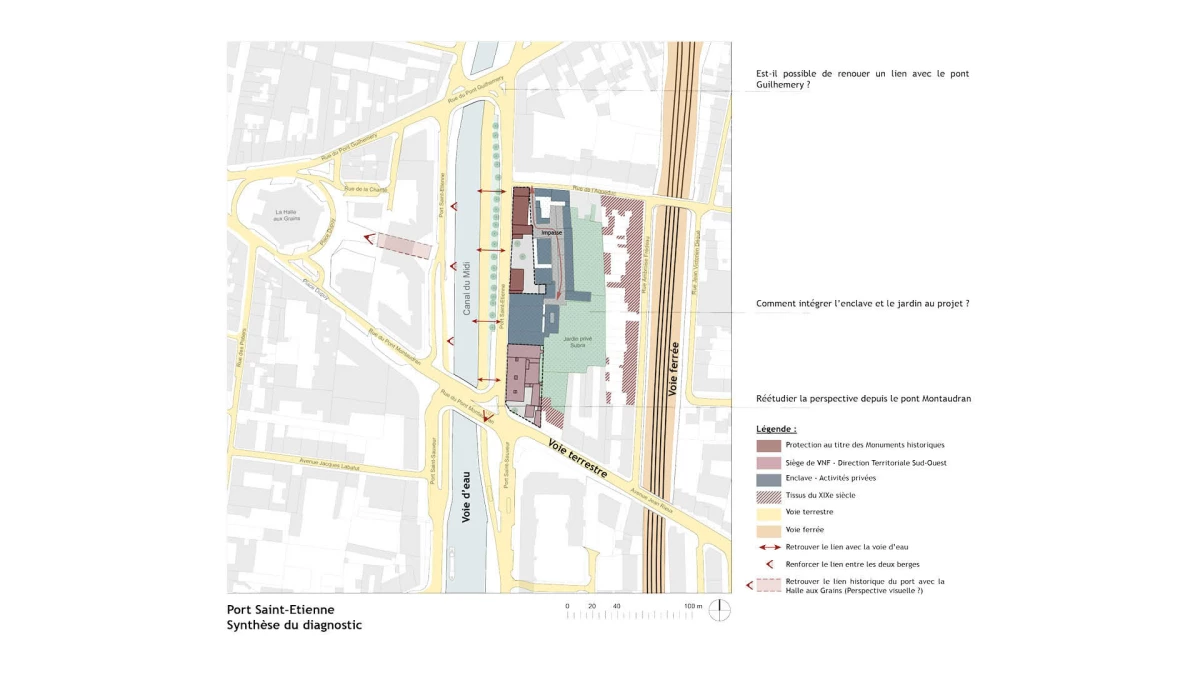Select the 'Monuments historiques' dark red legend swatch
This screenshot has width=1200, height=675.
[768, 445]
